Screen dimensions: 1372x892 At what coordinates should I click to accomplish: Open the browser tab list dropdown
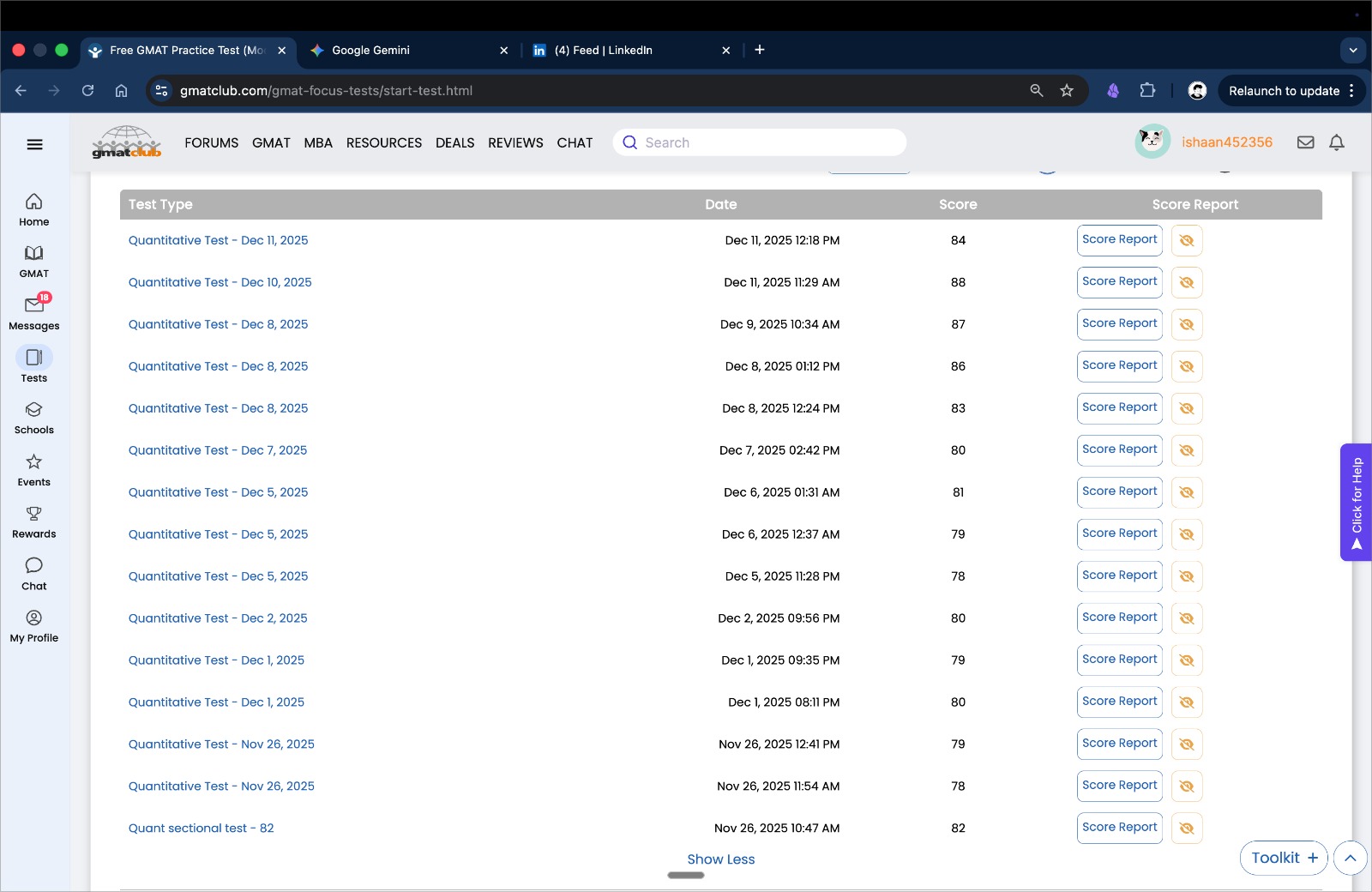(1353, 50)
